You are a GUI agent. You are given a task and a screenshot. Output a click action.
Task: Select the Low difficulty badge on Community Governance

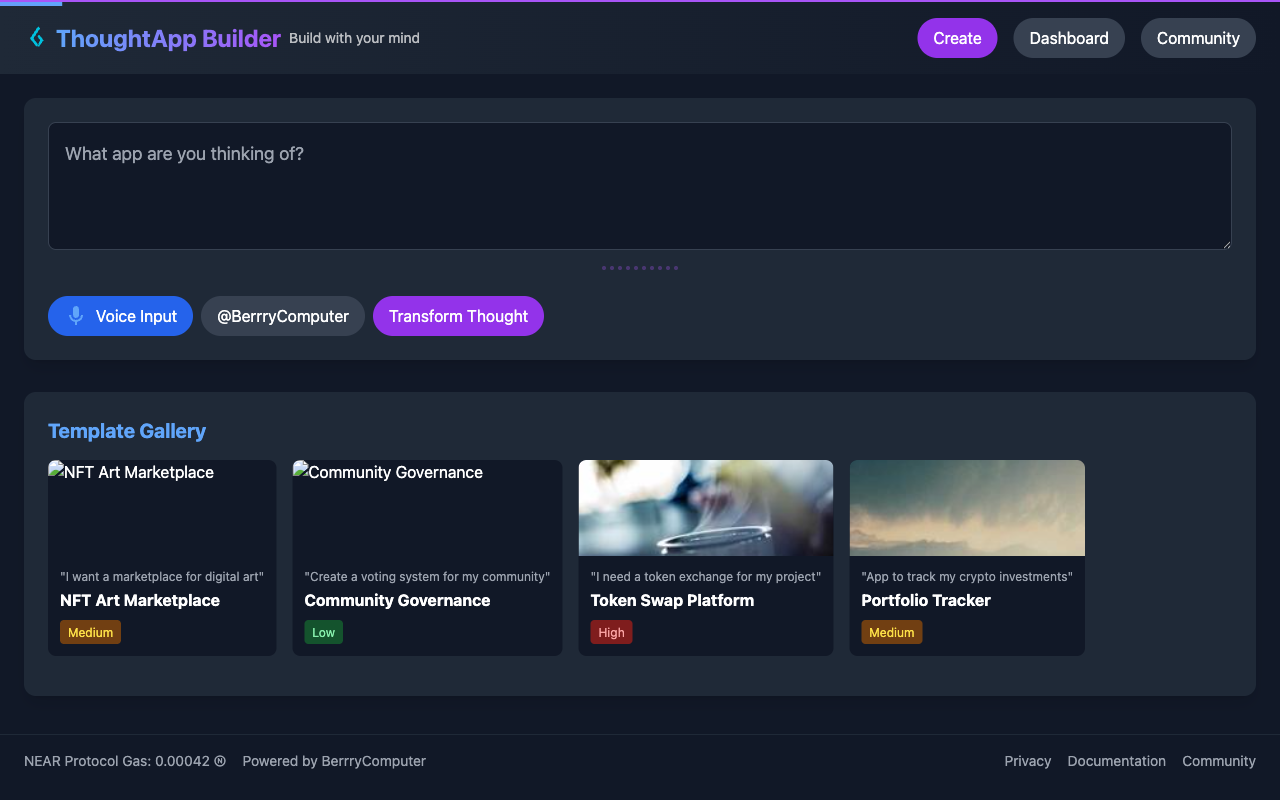tap(323, 632)
